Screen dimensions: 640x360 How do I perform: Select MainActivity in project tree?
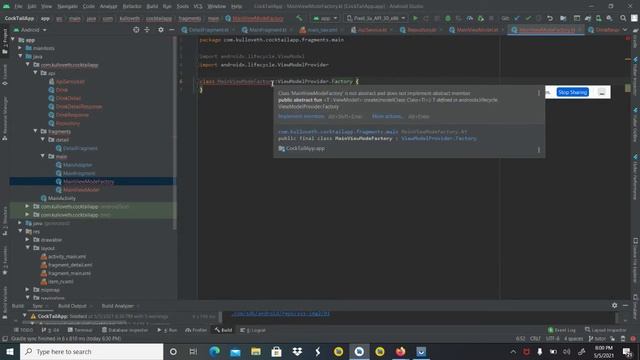62,198
